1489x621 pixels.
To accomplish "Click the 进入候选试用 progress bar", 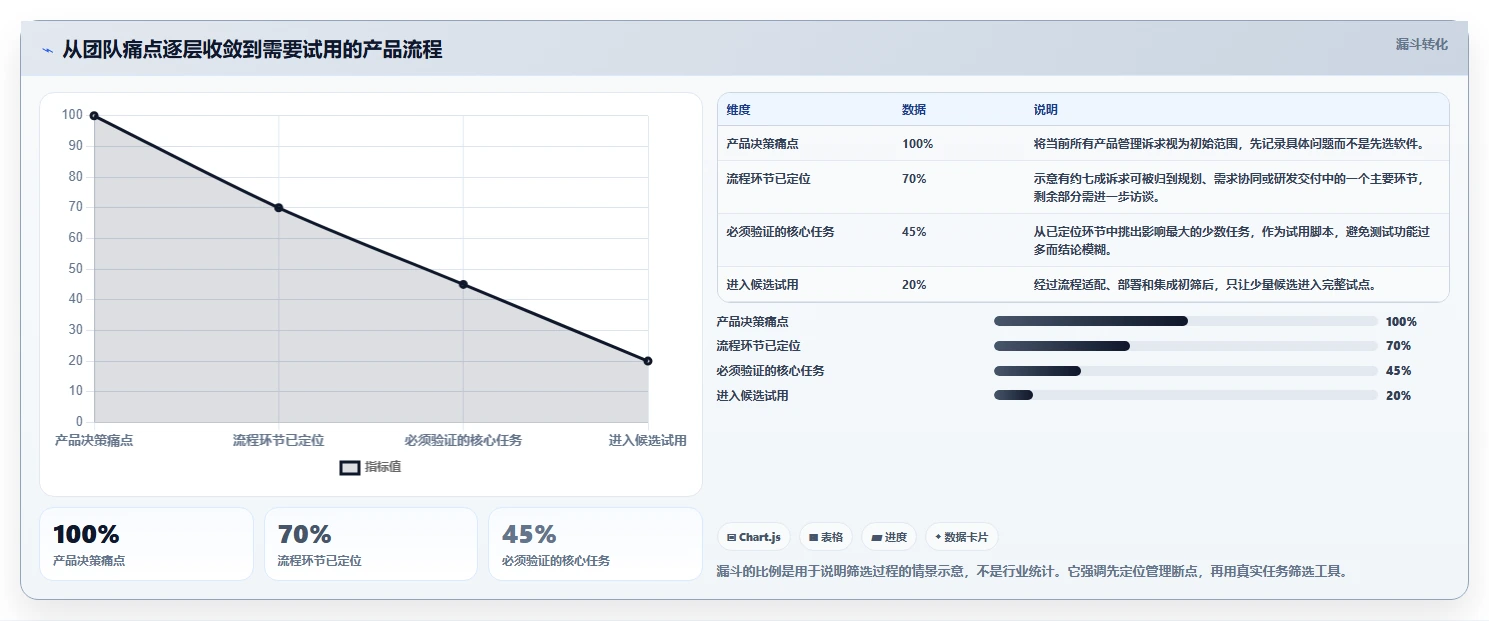I will [x=1186, y=396].
